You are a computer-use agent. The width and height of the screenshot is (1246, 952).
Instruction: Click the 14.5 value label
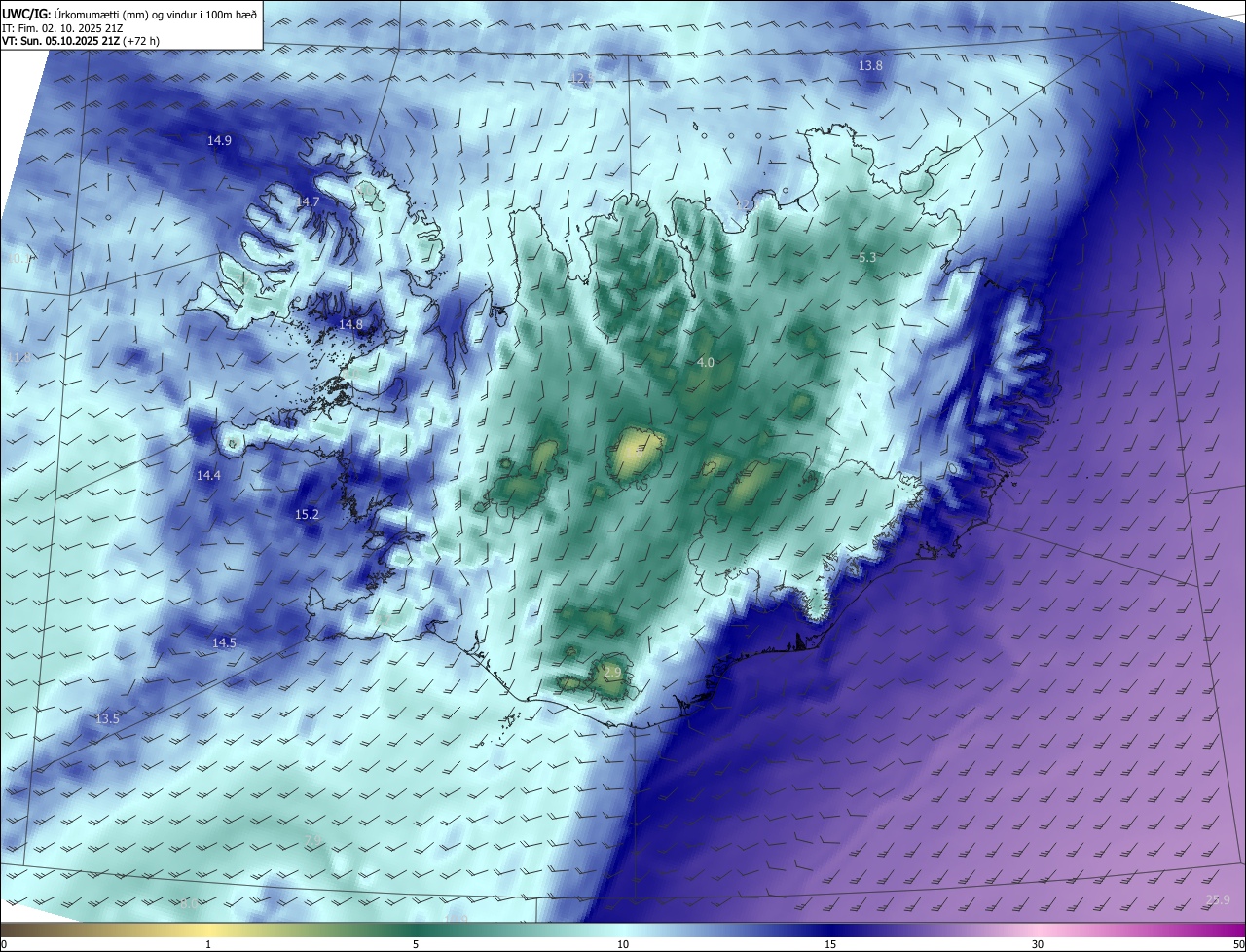coord(224,642)
